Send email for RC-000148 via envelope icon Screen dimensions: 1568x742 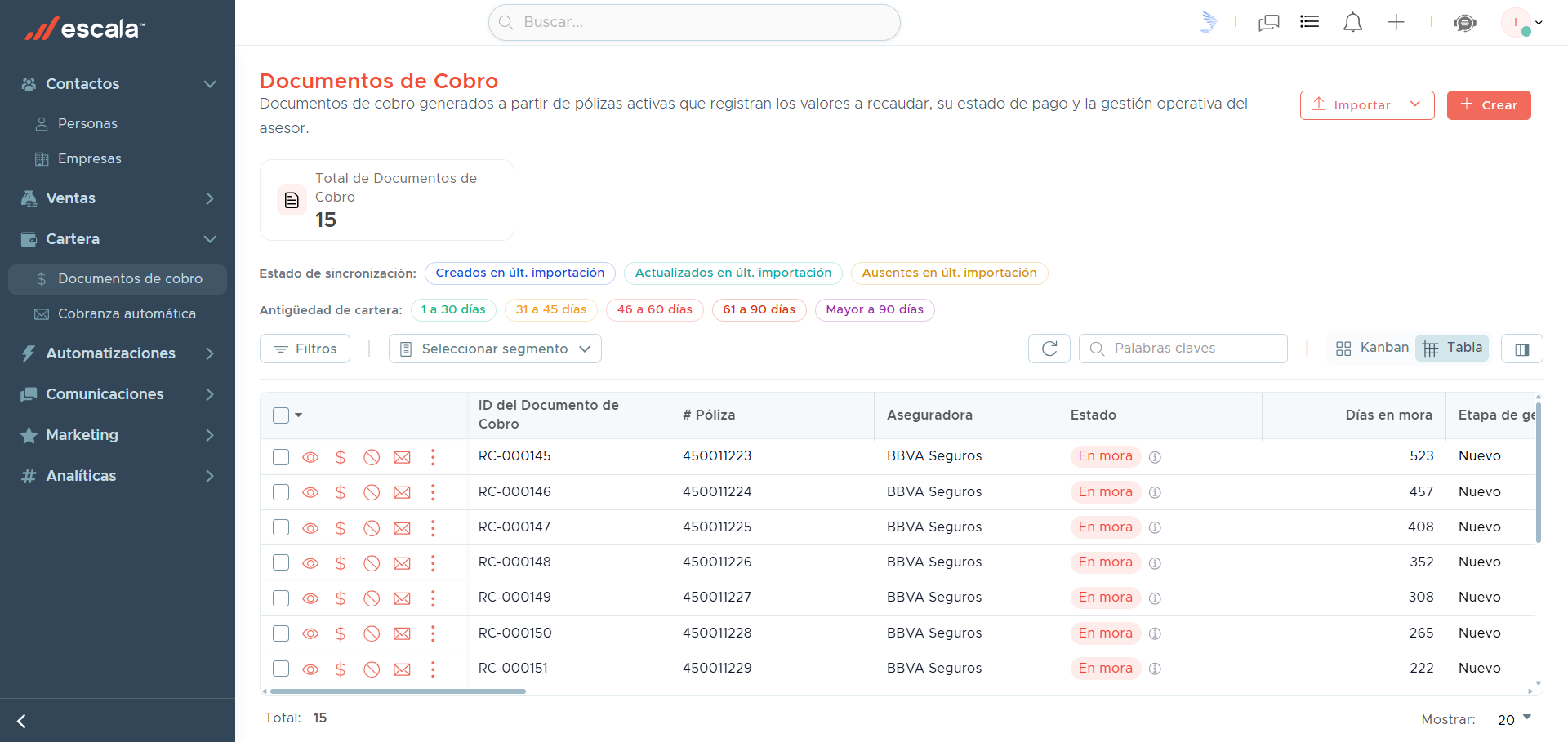tap(402, 563)
